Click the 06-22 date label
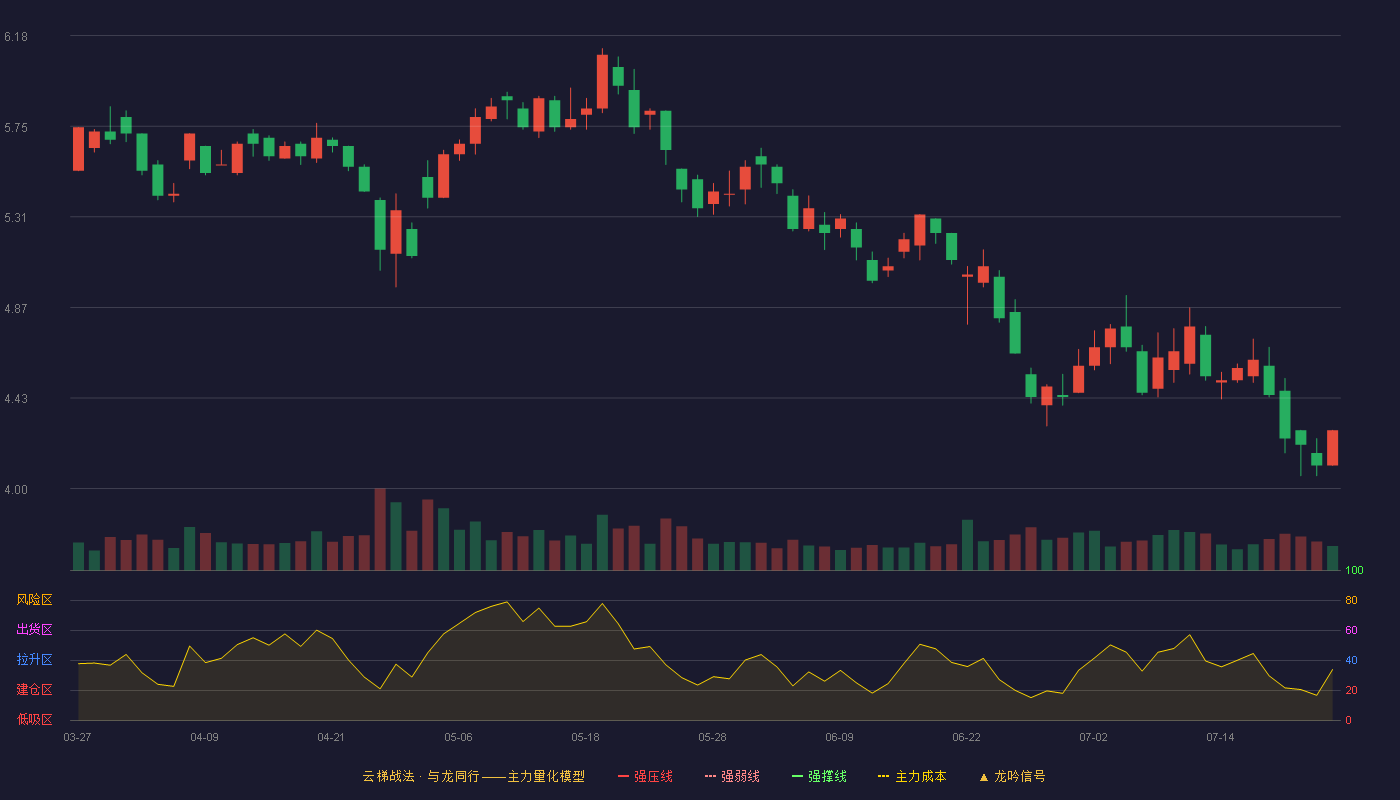 tap(966, 737)
